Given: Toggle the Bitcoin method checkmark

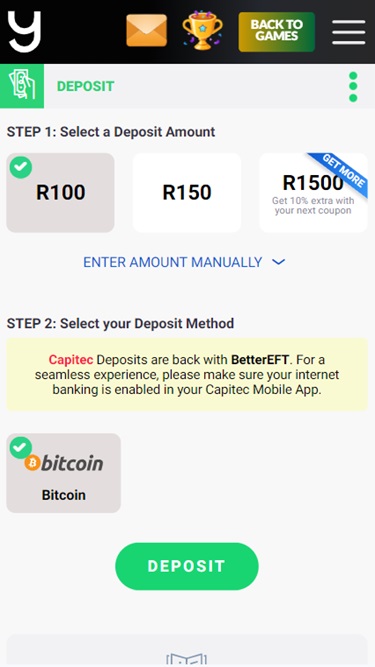Looking at the screenshot, I should click(21, 448).
